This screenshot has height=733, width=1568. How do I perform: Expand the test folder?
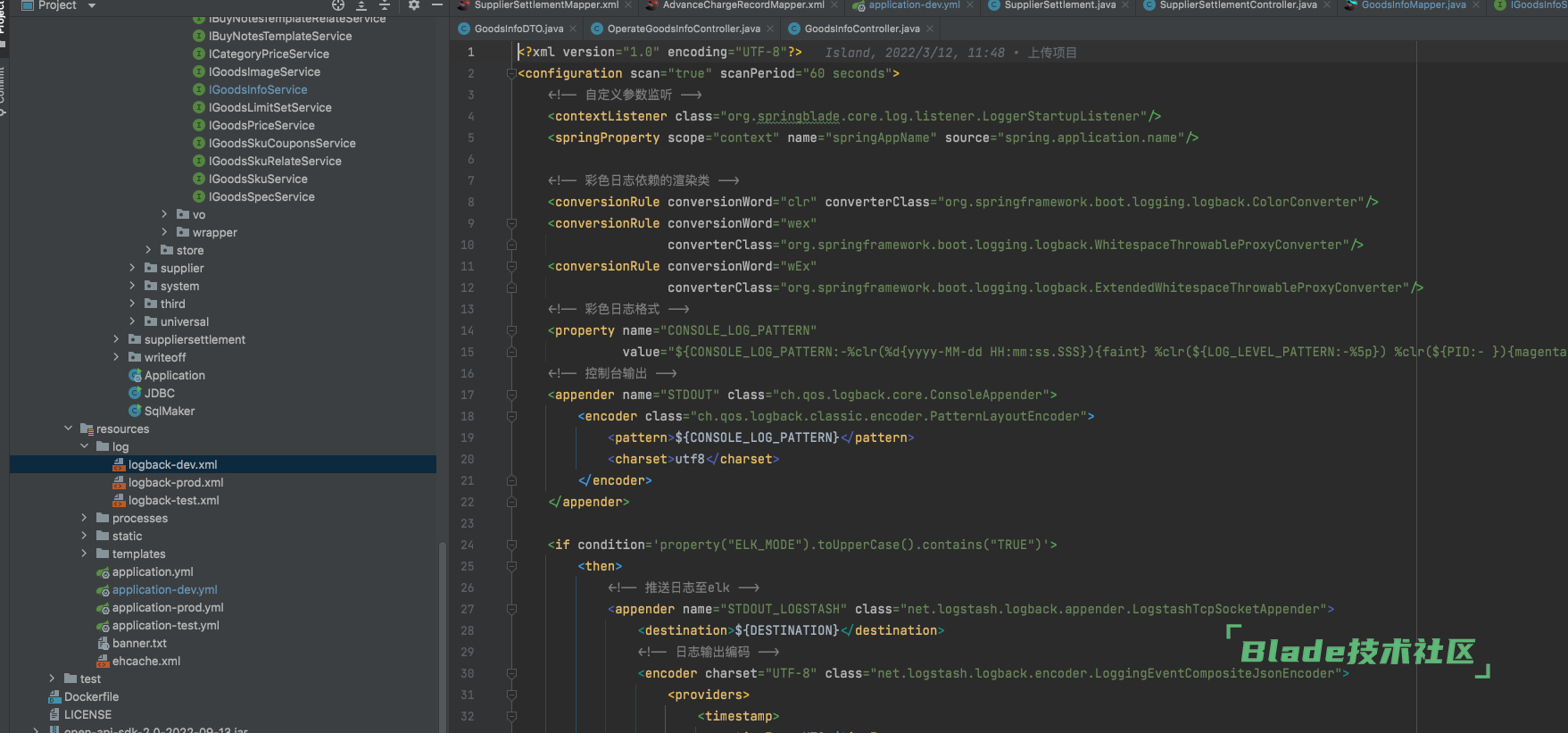[x=52, y=679]
